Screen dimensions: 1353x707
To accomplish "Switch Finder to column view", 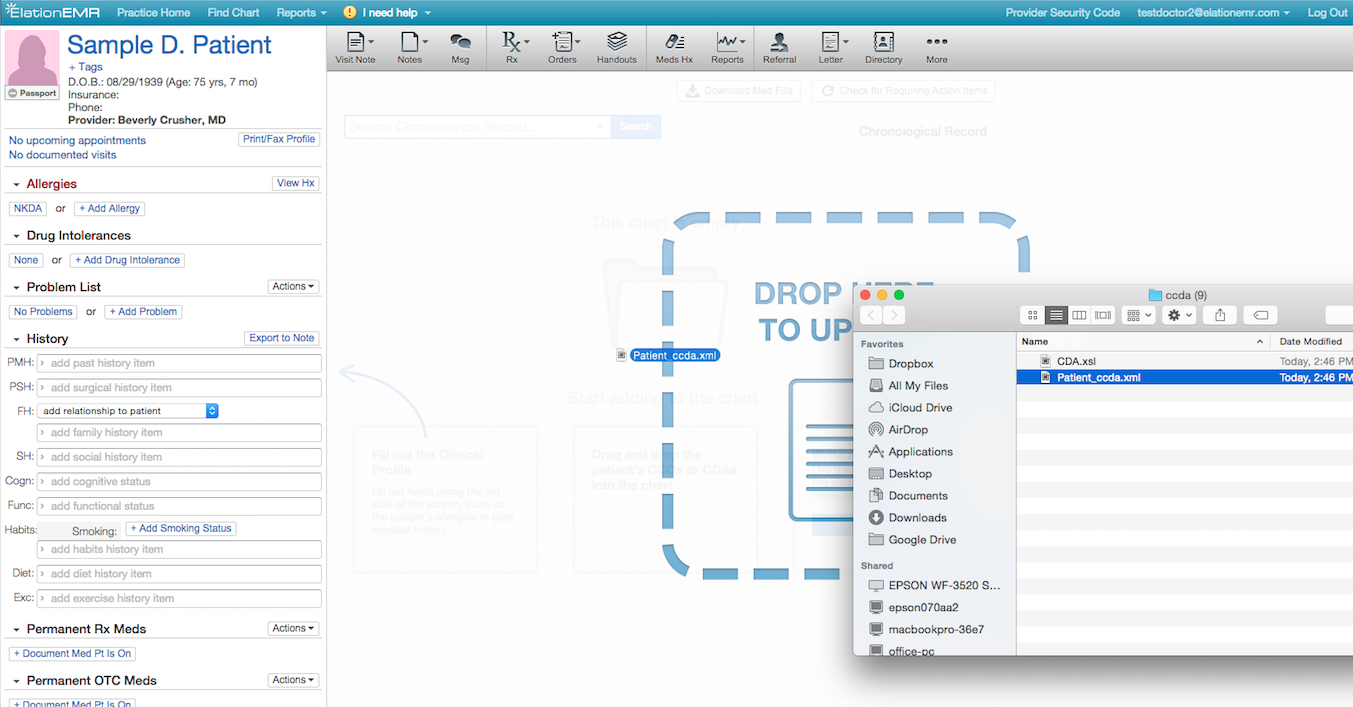I will pos(1079,315).
